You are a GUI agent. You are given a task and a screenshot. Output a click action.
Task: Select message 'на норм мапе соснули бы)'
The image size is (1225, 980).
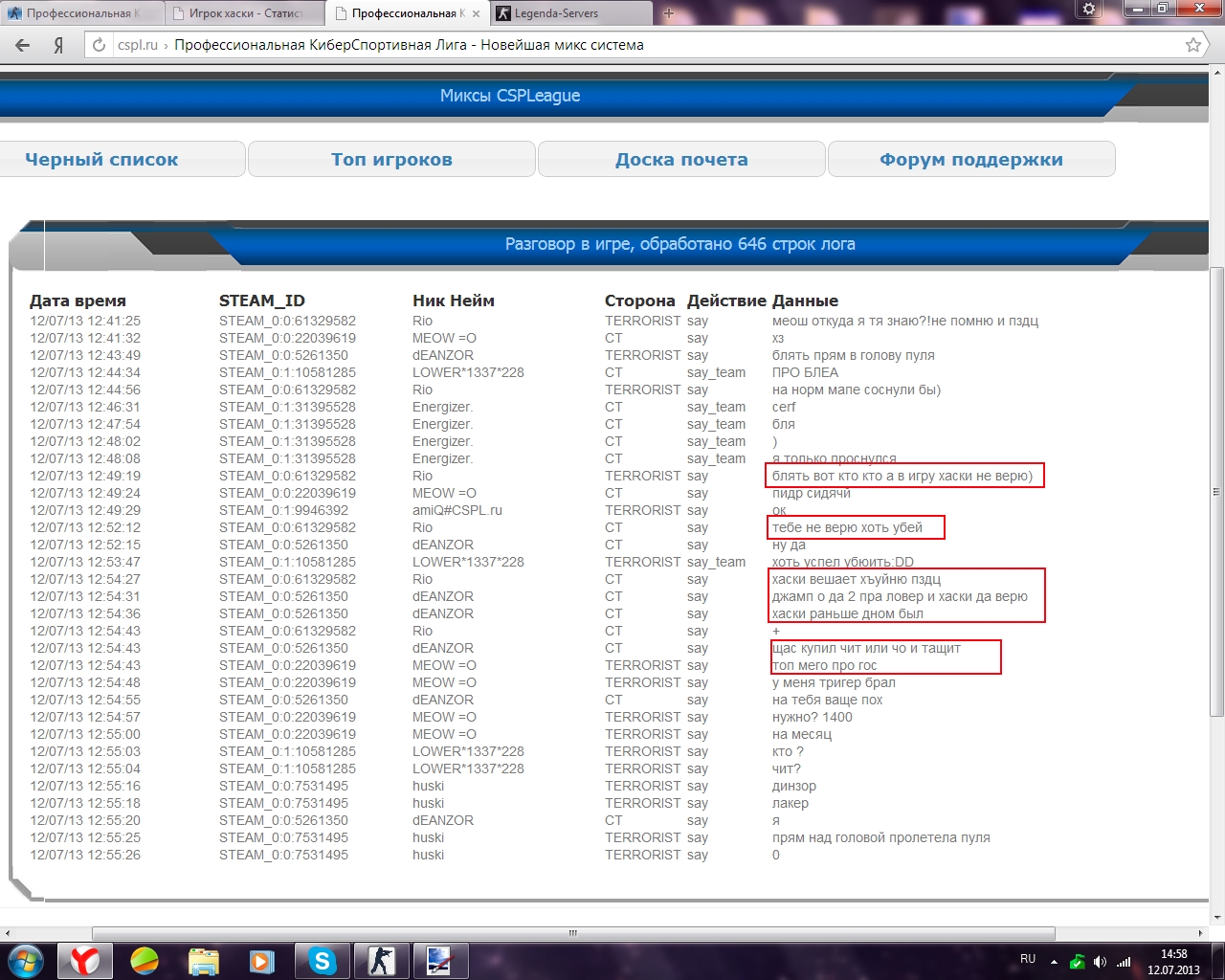[x=857, y=390]
